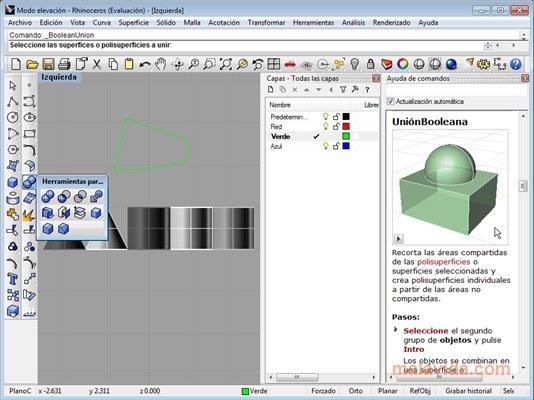This screenshot has width=534, height=400.
Task: Open the Sólido menu
Action: click(166, 23)
